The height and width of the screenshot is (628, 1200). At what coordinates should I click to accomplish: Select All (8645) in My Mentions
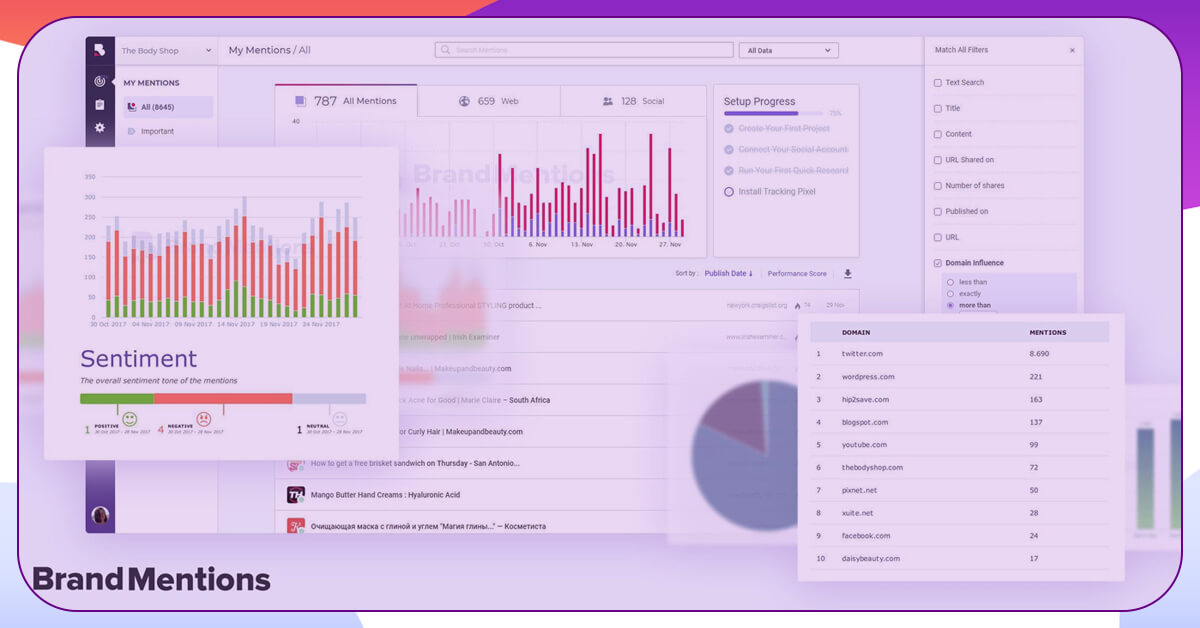click(x=168, y=107)
